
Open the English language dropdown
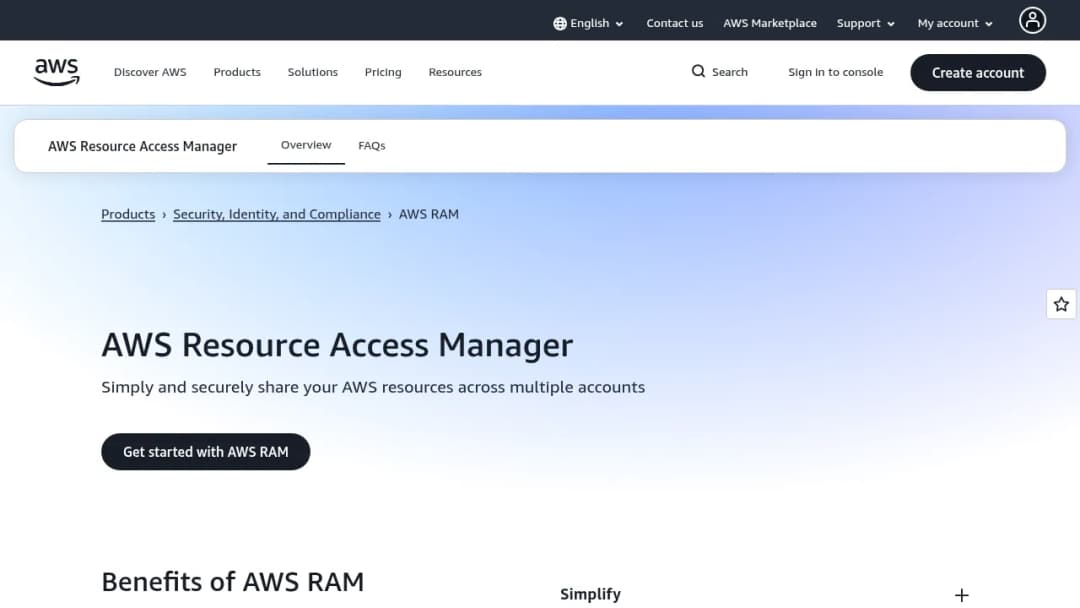588,23
